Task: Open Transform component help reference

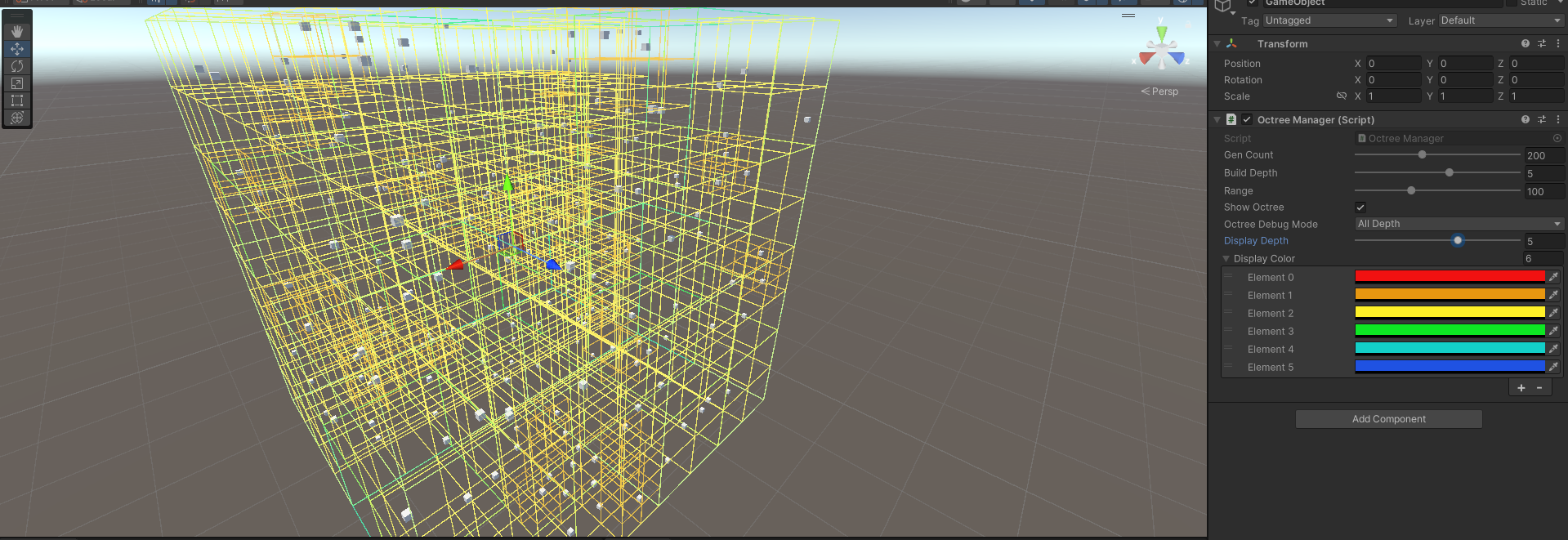Action: pyautogui.click(x=1525, y=43)
